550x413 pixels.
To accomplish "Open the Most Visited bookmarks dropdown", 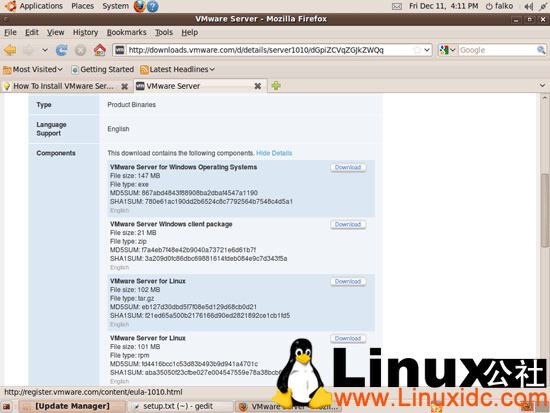I will coord(33,69).
